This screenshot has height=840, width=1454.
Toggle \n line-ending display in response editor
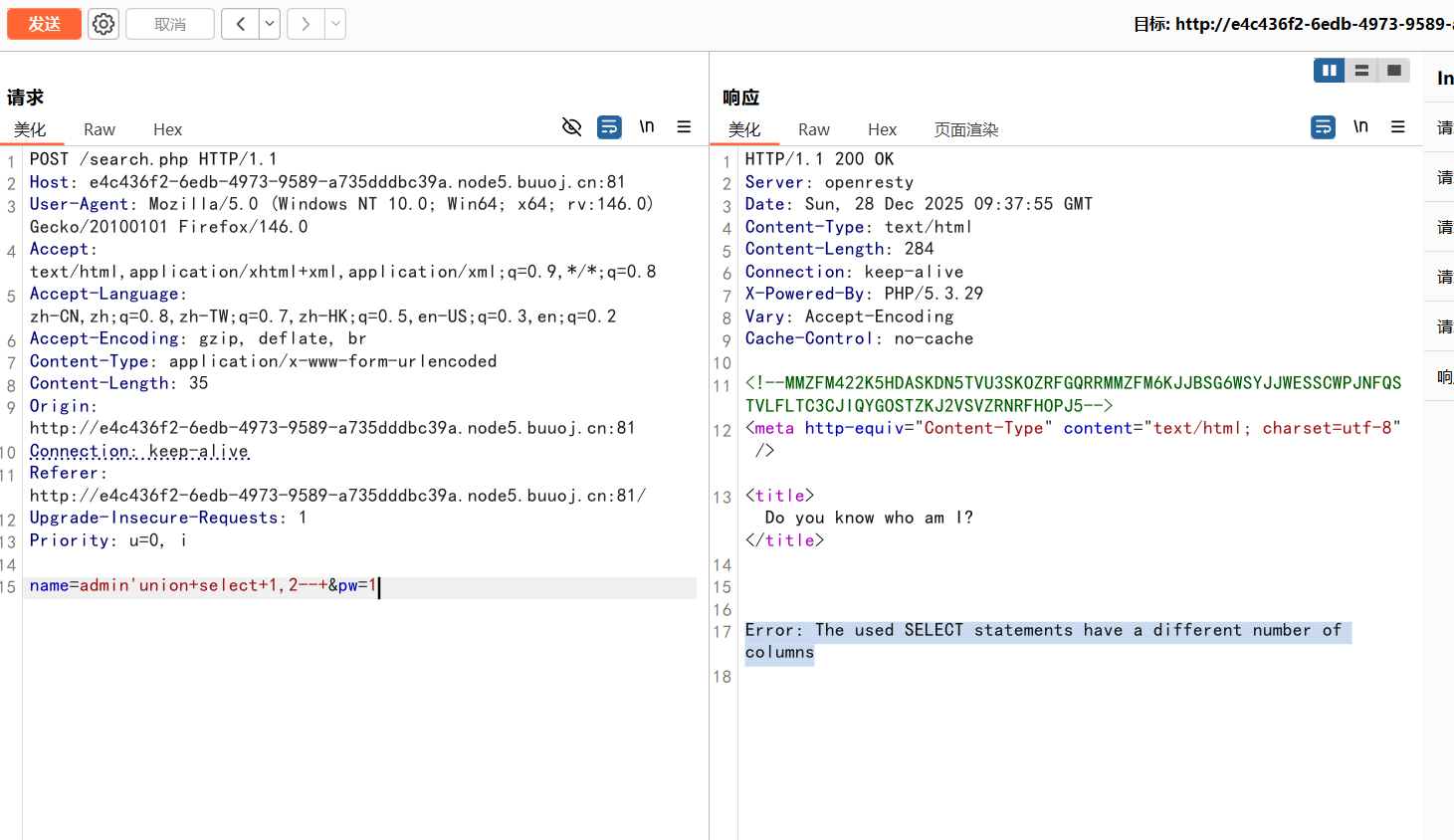[x=1360, y=126]
